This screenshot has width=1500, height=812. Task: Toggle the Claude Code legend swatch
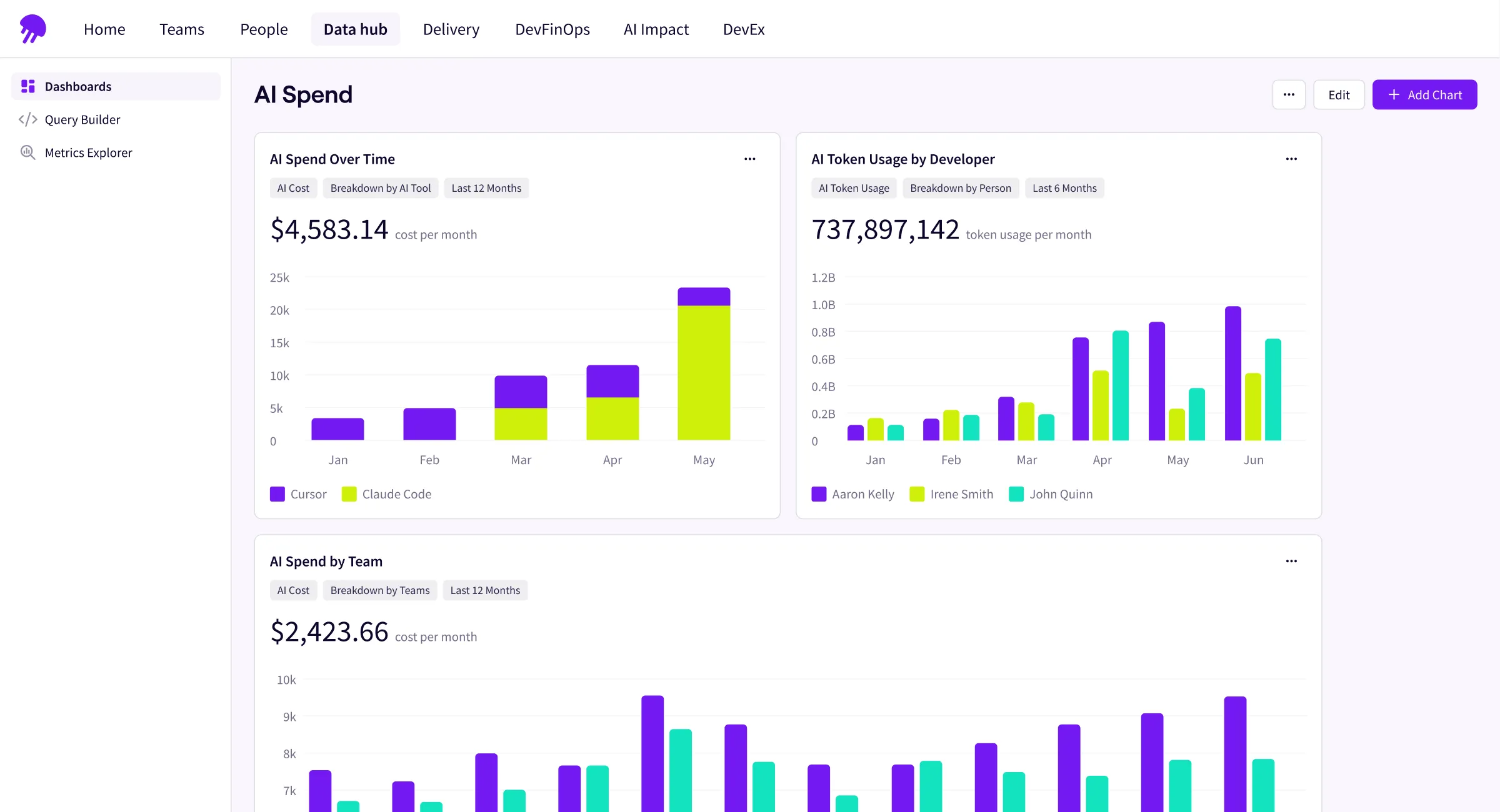(x=349, y=494)
